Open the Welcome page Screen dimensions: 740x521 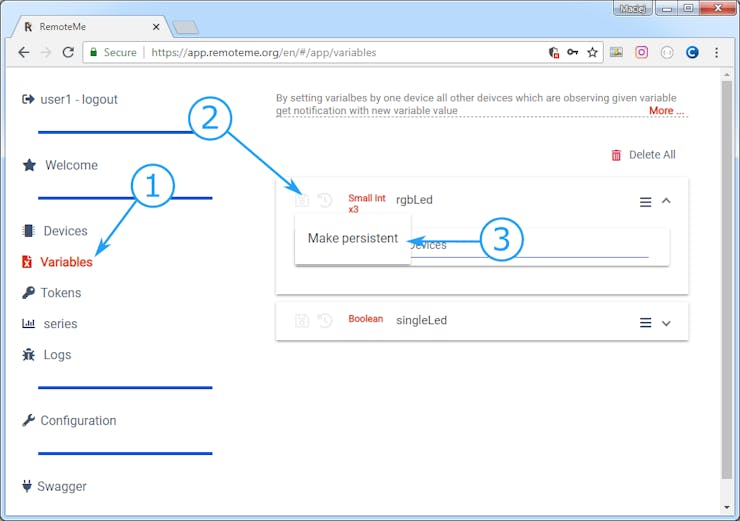(71, 165)
